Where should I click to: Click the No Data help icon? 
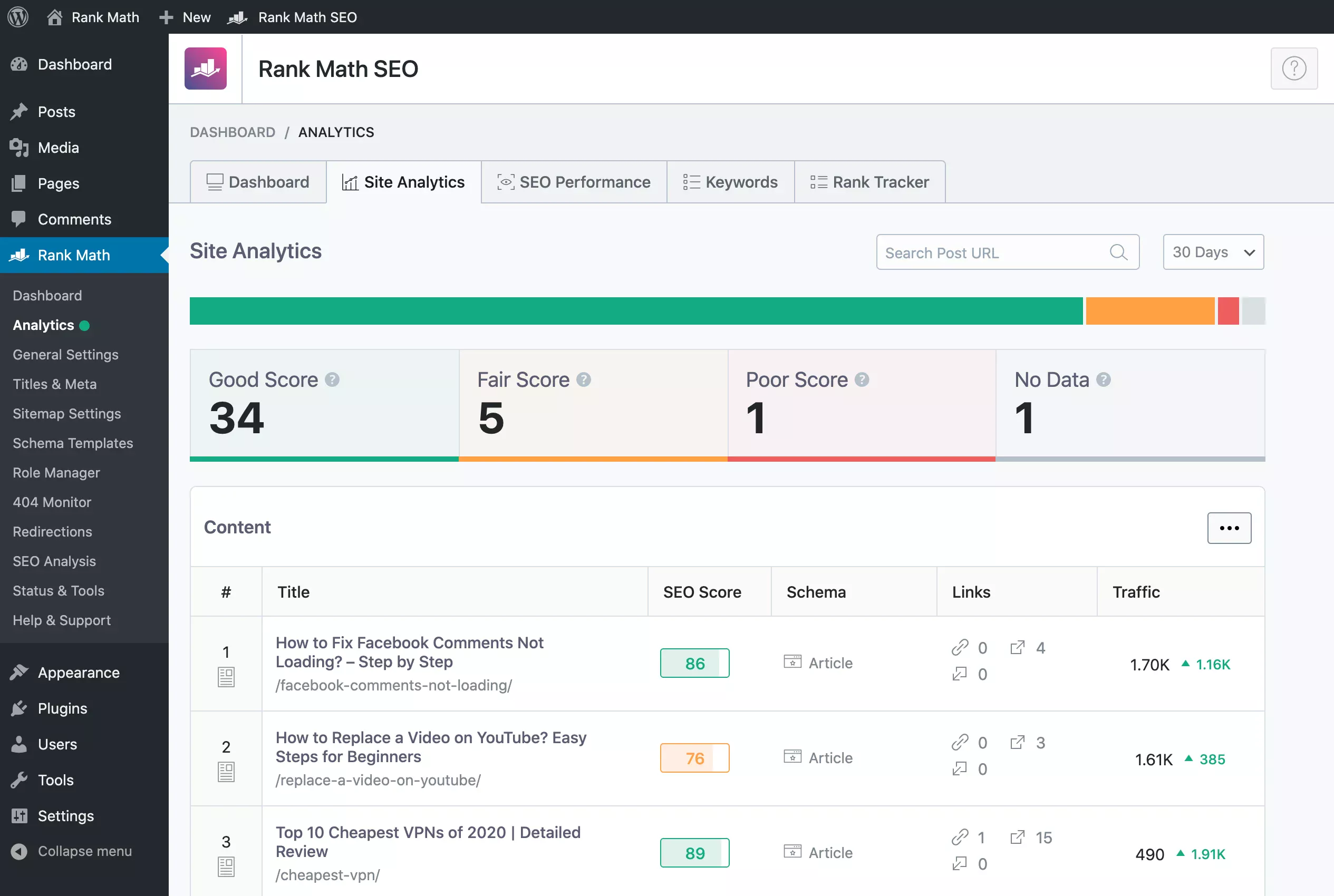point(1104,379)
